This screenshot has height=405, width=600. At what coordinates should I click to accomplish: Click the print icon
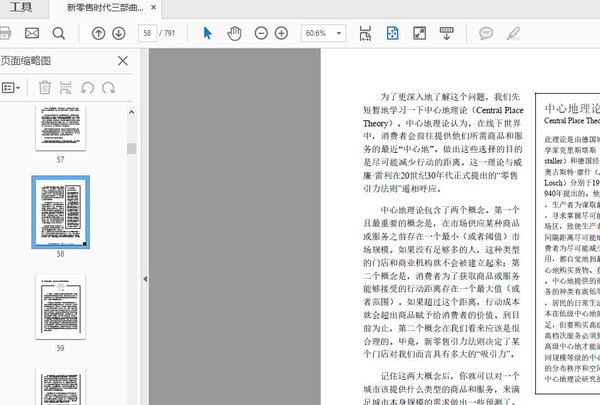(x=5, y=33)
